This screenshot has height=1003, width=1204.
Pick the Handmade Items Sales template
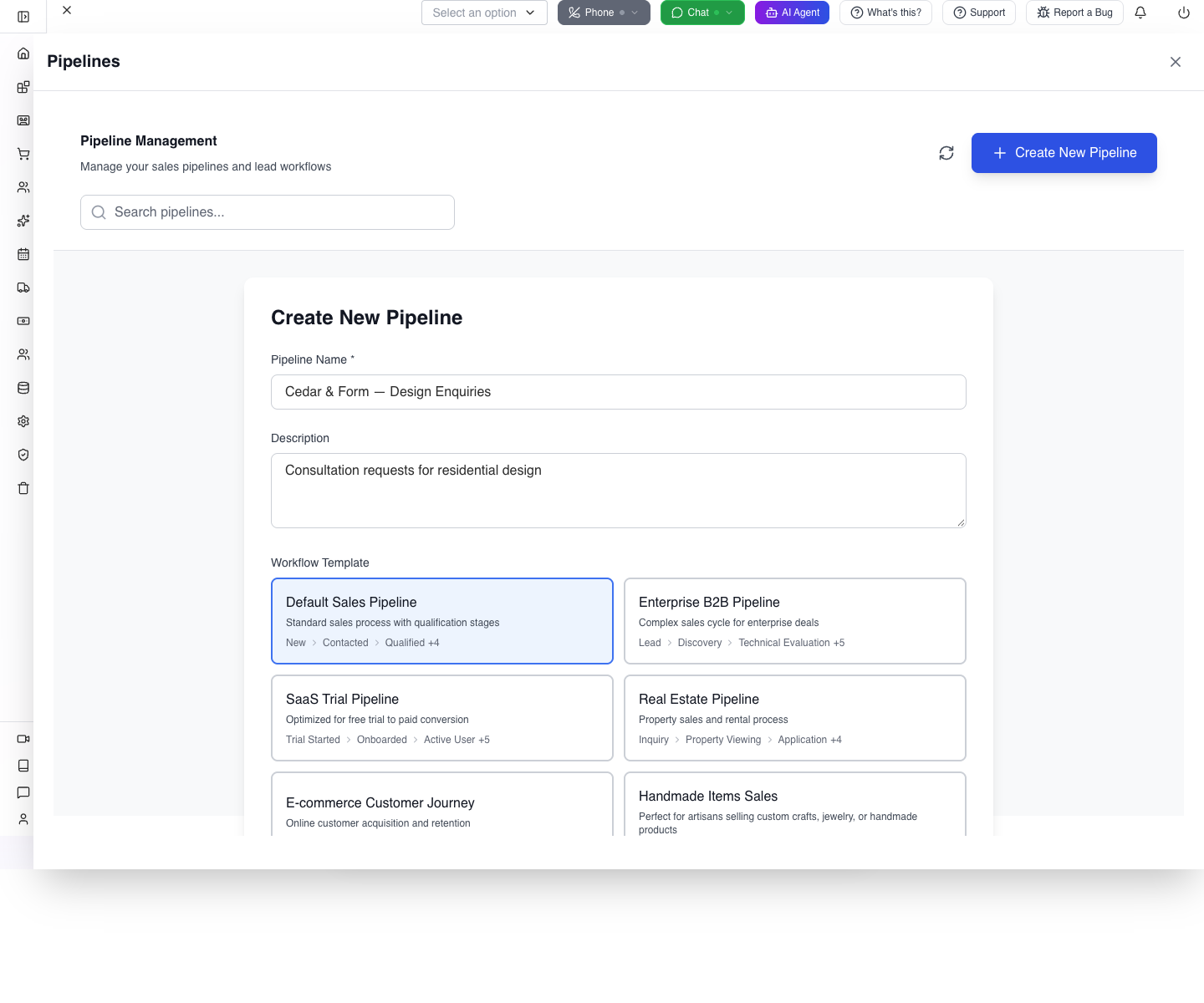coord(795,804)
